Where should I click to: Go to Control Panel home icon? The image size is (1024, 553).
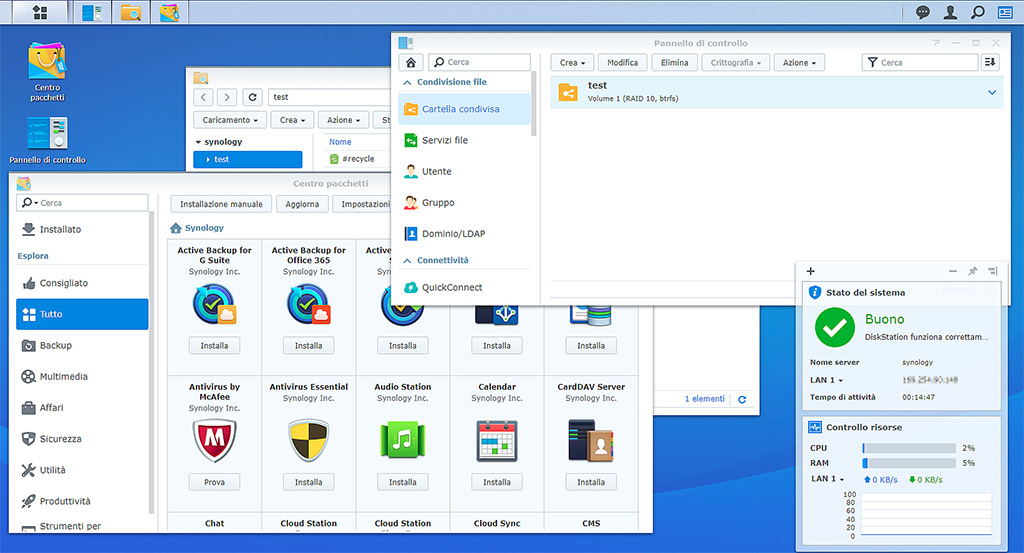(410, 62)
